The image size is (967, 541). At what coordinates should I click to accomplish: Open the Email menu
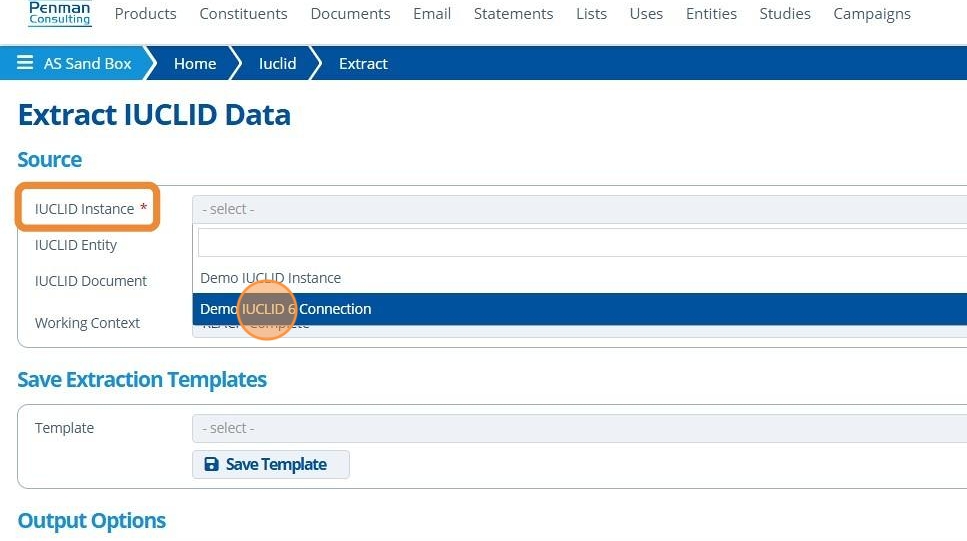[432, 14]
